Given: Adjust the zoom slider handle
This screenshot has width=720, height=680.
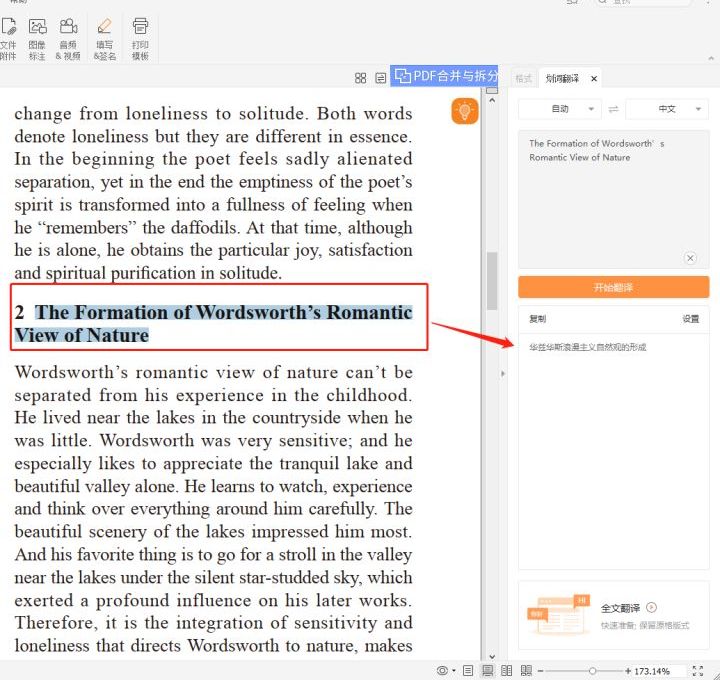Looking at the screenshot, I should 593,670.
